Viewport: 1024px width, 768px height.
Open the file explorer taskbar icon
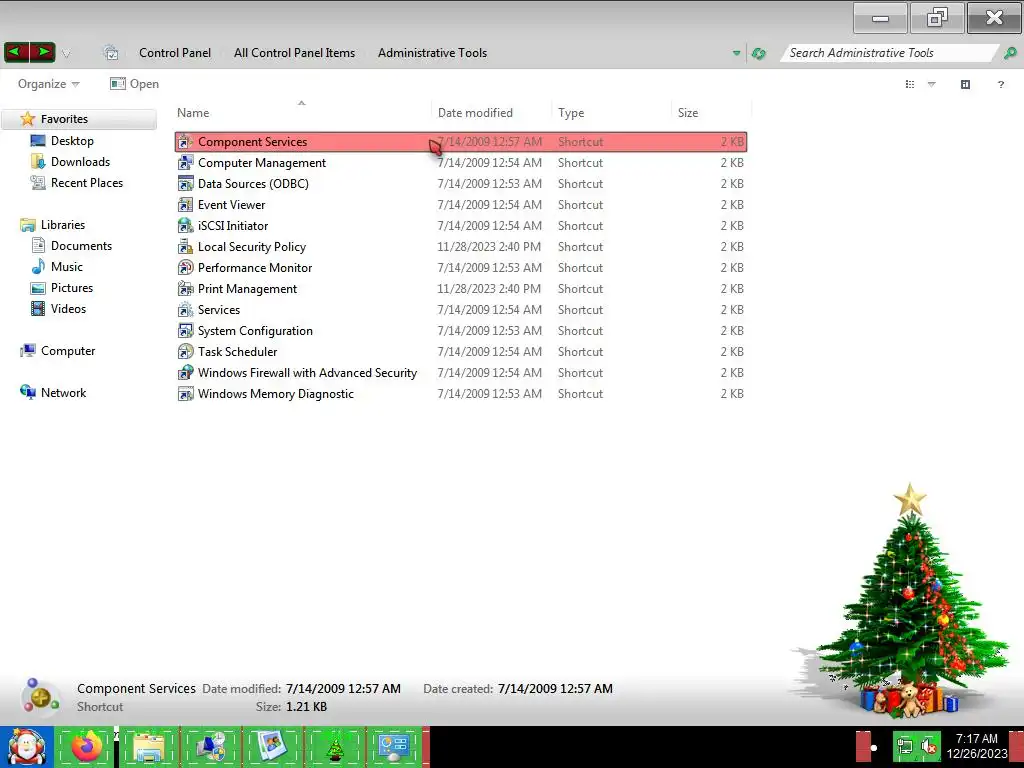pos(148,746)
